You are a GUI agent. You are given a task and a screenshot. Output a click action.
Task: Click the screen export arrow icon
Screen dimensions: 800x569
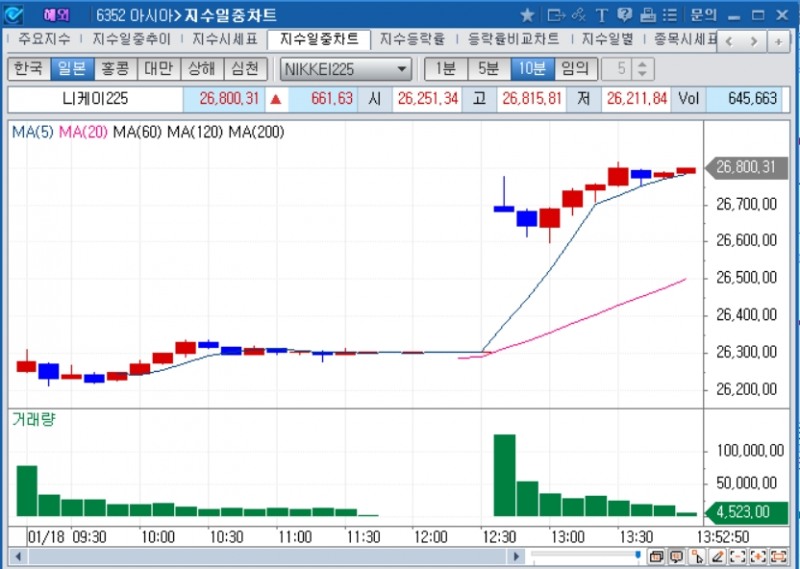point(555,15)
